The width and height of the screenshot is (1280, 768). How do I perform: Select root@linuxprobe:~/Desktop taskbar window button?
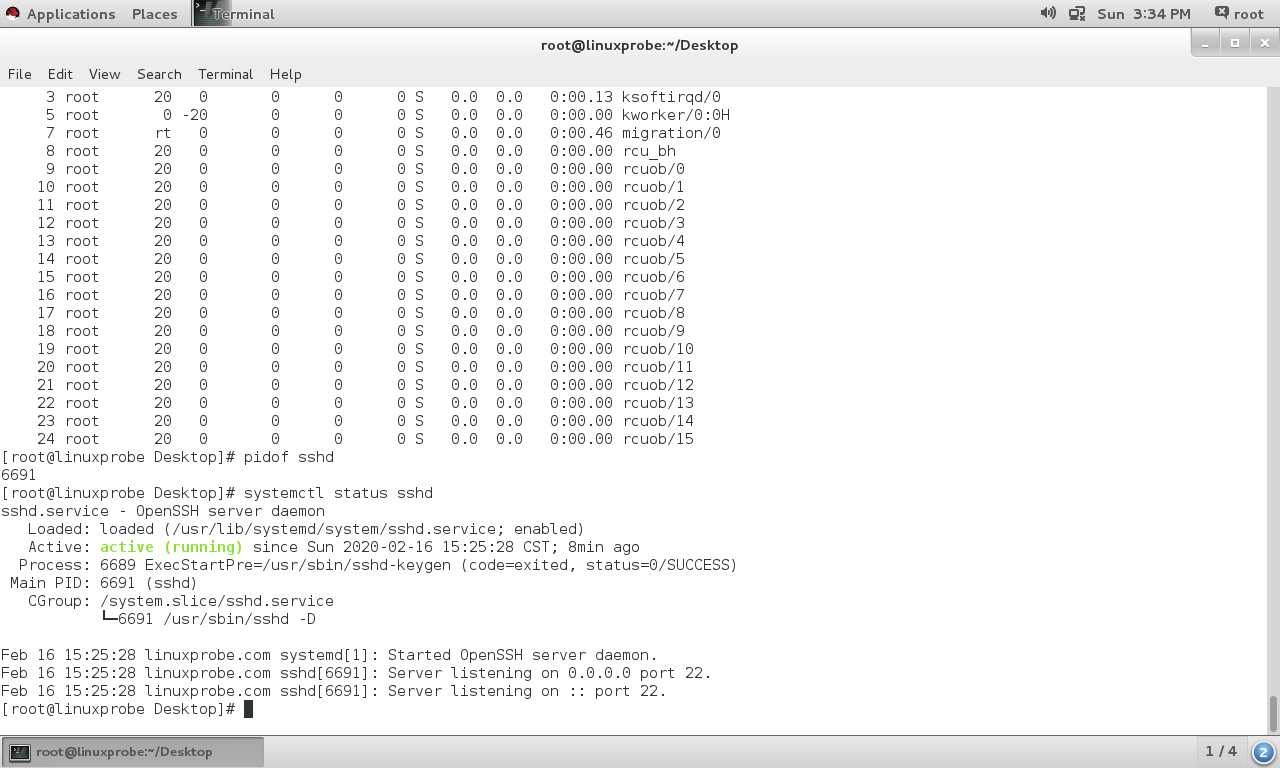(134, 752)
